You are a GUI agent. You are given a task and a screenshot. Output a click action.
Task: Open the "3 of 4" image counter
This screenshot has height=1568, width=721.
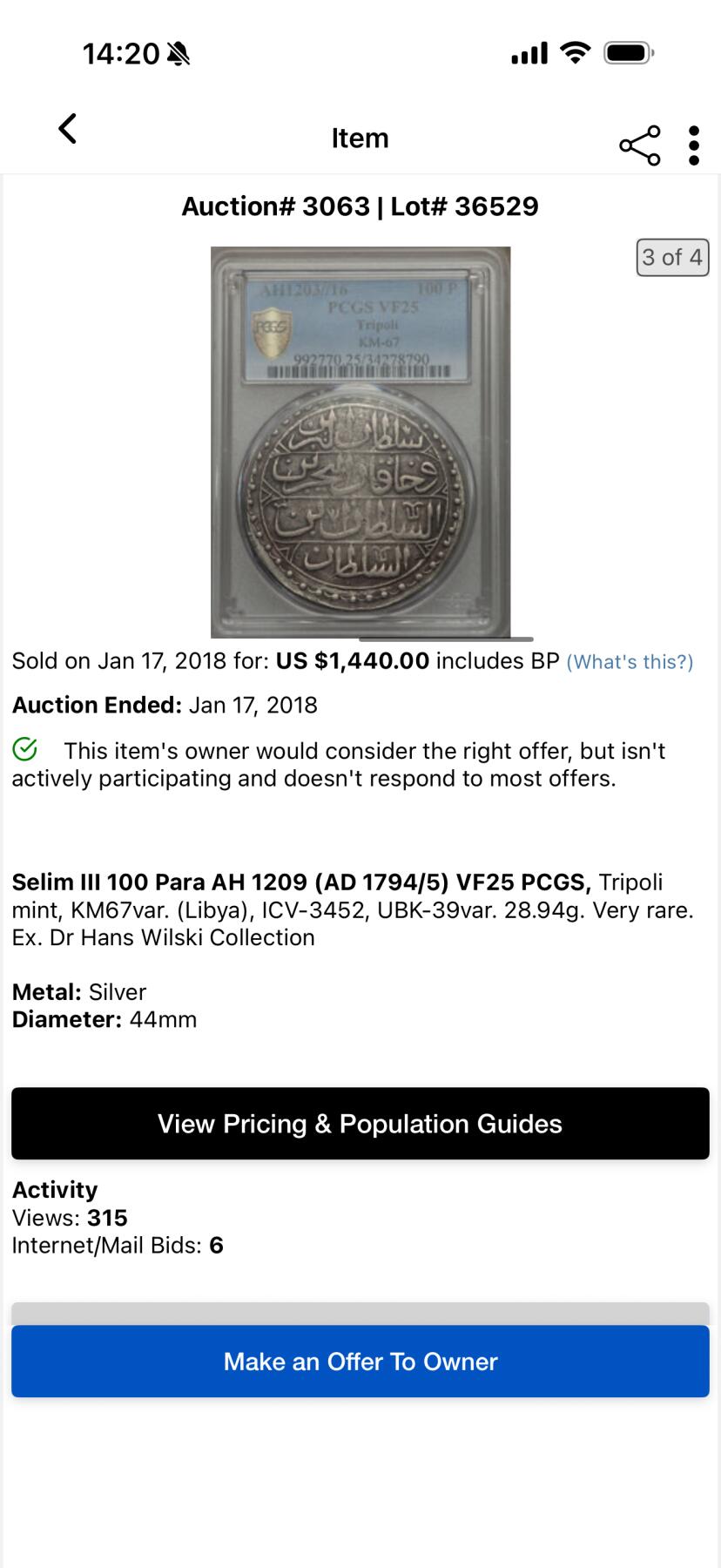pyautogui.click(x=672, y=257)
